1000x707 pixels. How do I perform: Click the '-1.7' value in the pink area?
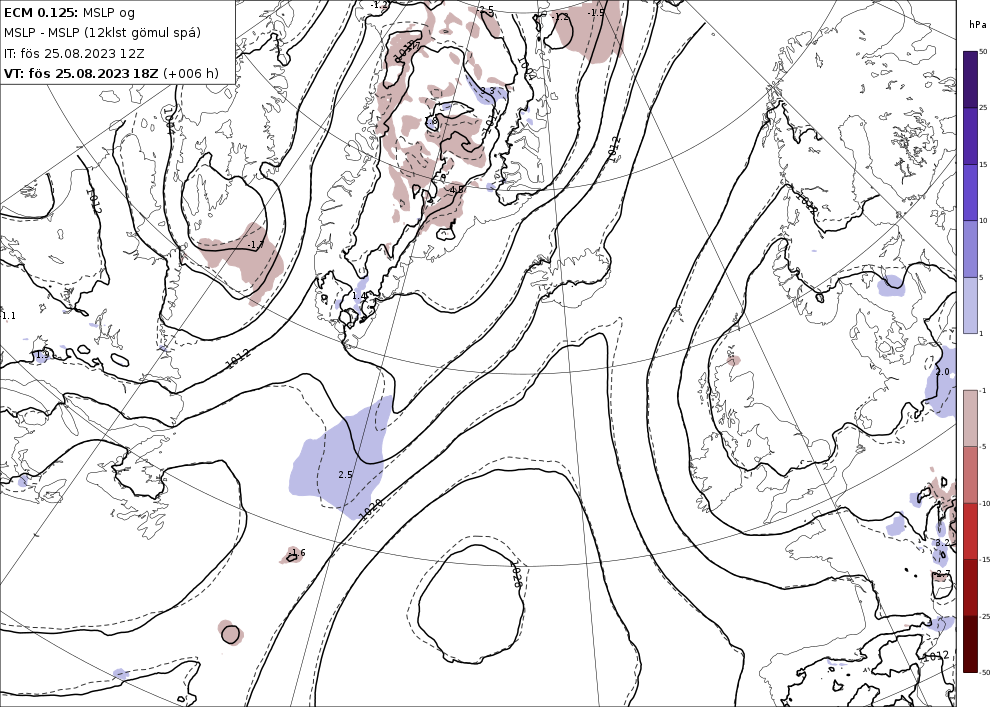pos(256,245)
